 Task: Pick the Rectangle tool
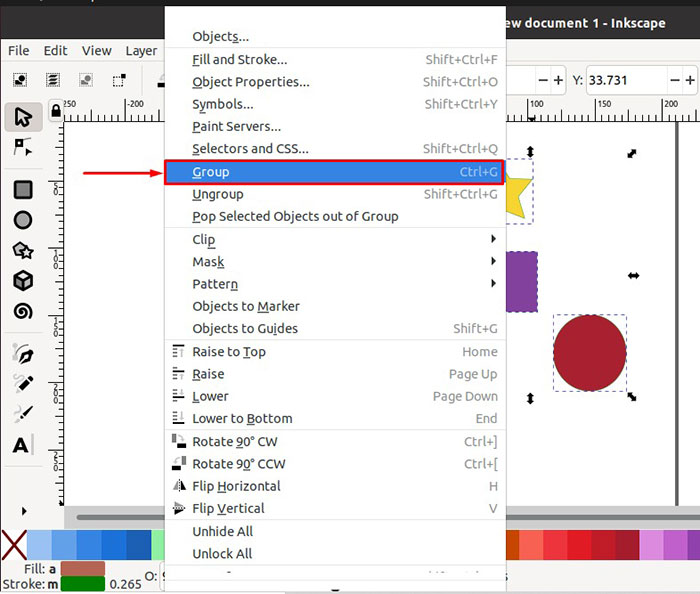point(23,189)
